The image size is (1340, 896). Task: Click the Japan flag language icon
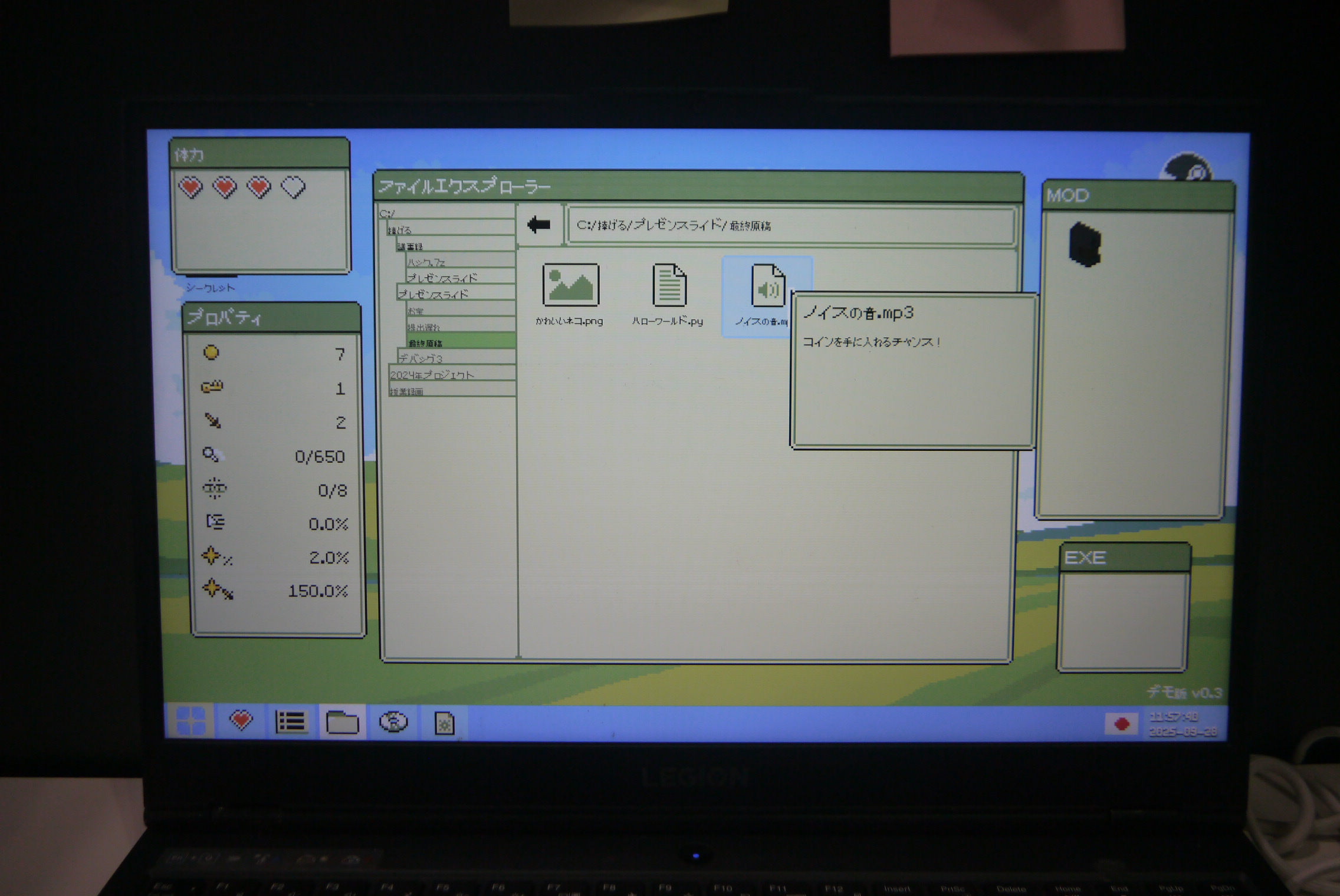pyautogui.click(x=1121, y=724)
